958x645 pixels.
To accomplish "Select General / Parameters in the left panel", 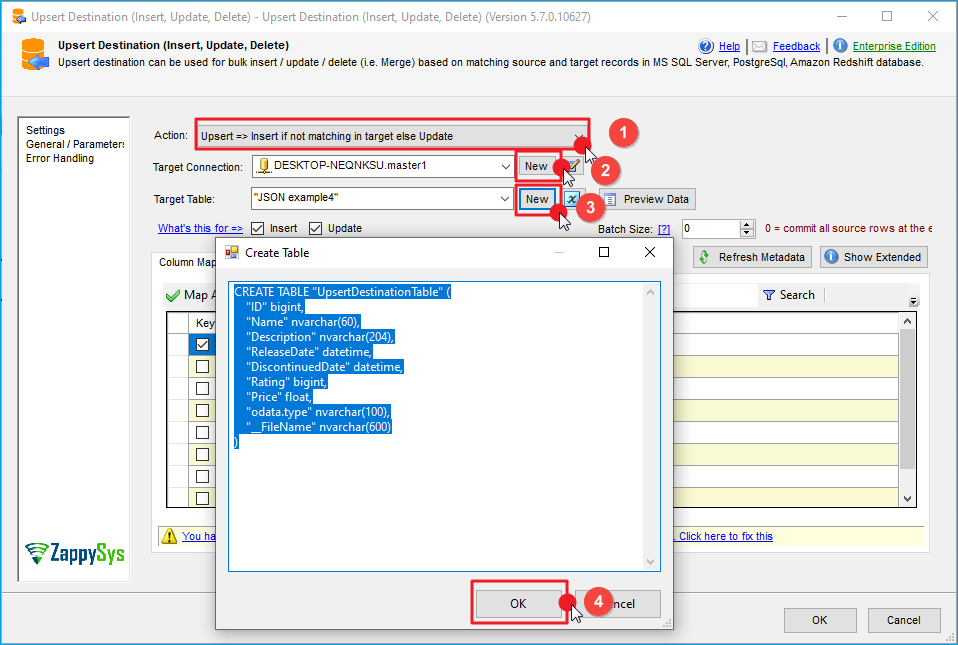I will coord(75,144).
